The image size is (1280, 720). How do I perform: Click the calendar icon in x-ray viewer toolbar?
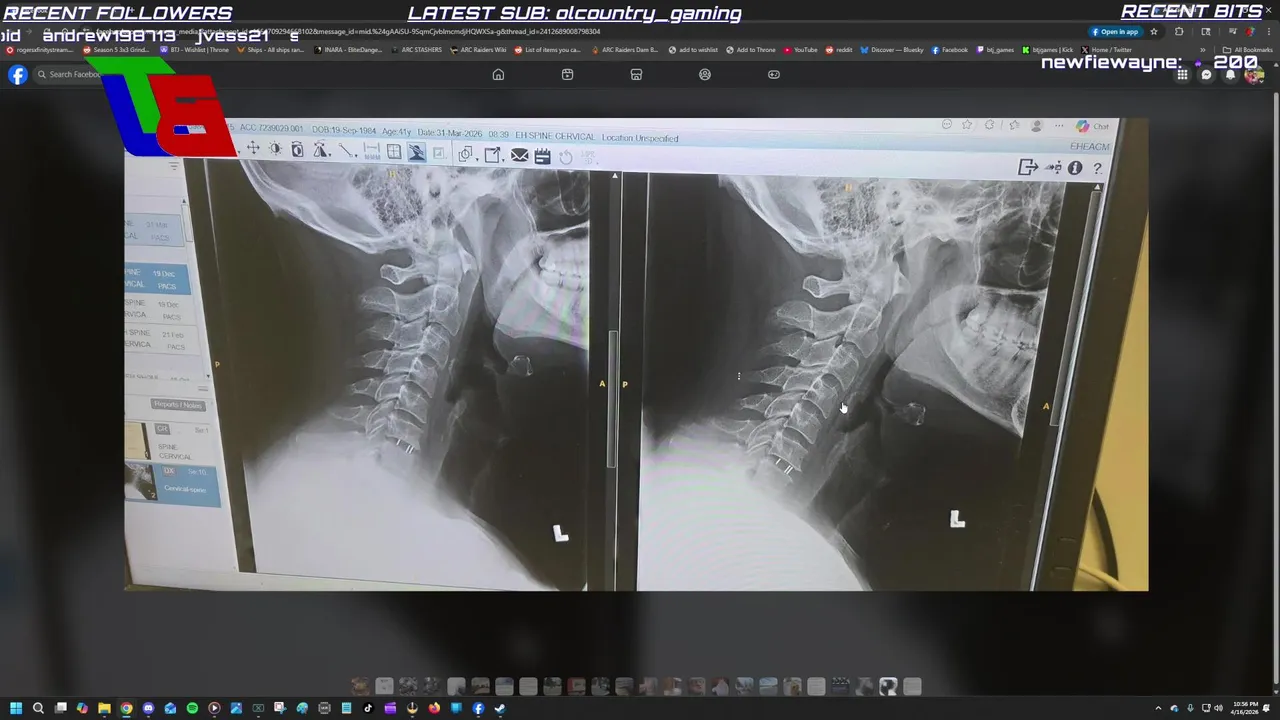(x=542, y=156)
